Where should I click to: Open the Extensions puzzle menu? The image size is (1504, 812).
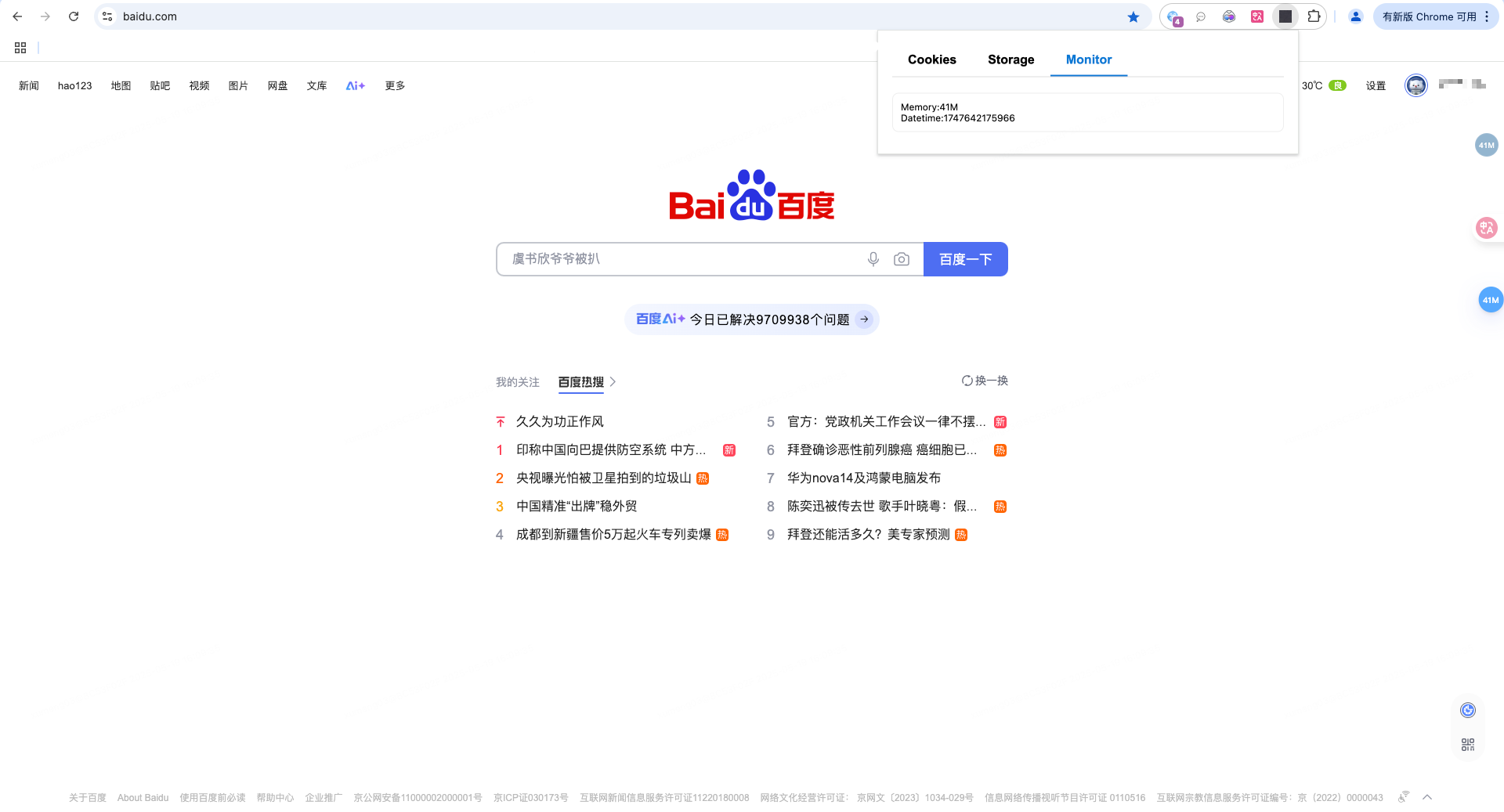(1314, 16)
